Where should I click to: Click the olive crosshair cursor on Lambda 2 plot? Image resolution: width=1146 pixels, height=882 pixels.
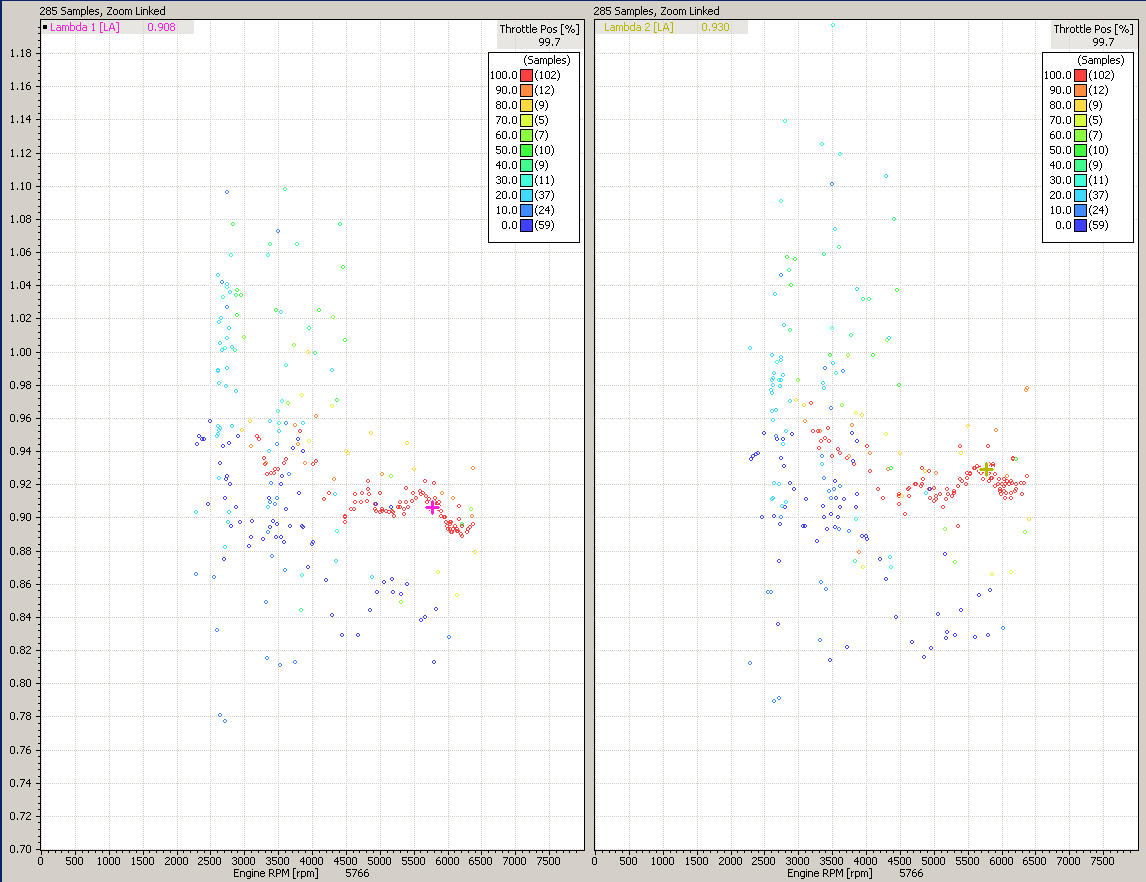(986, 469)
